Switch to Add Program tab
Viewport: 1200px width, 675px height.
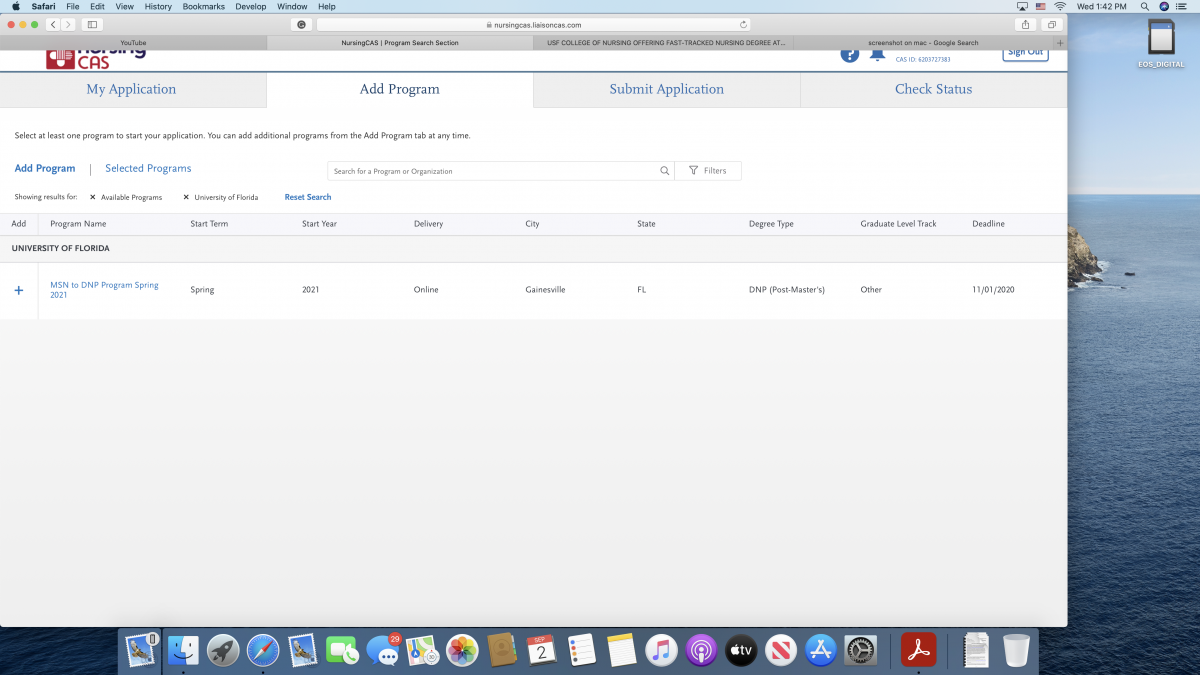[x=400, y=89]
